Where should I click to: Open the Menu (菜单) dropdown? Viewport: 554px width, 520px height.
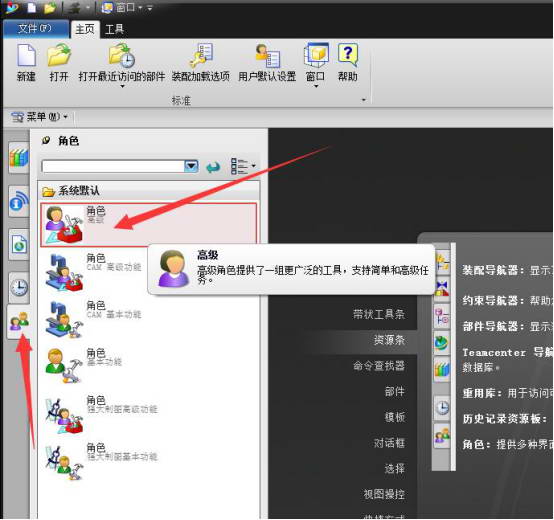[x=39, y=116]
